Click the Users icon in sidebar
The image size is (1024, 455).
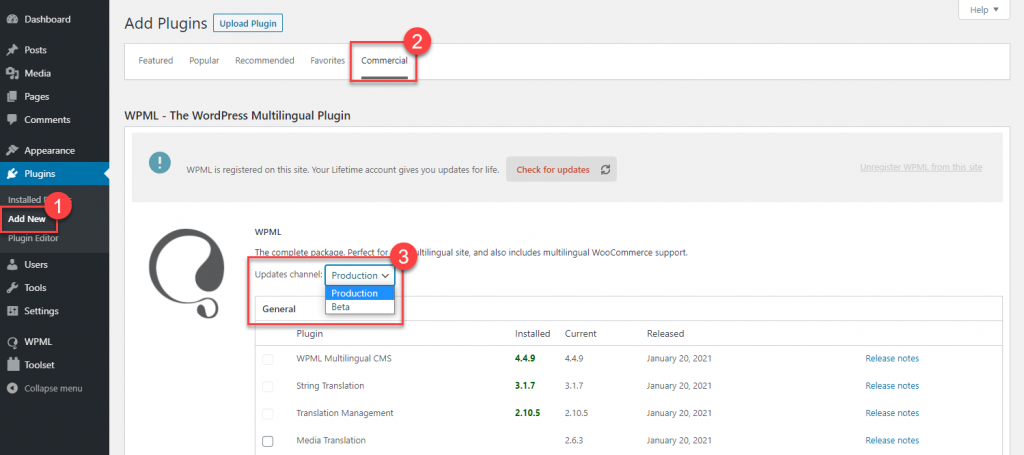point(12,265)
